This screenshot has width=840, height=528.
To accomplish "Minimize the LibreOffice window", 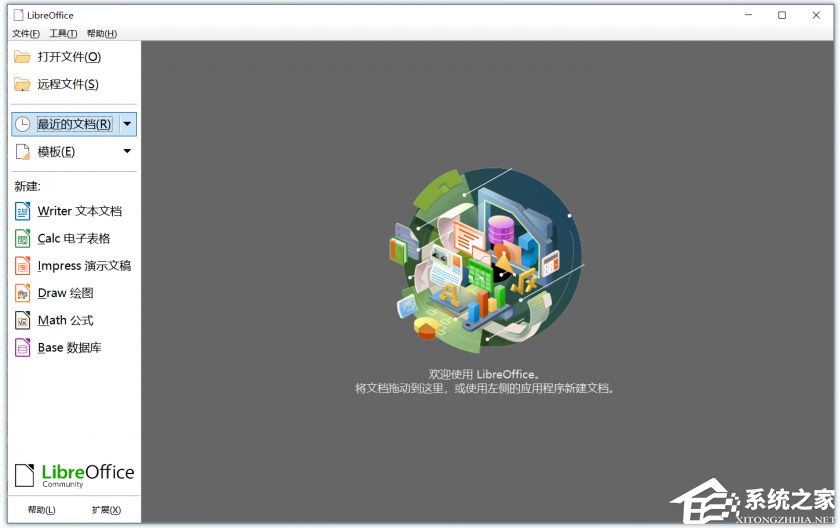I will click(748, 15).
